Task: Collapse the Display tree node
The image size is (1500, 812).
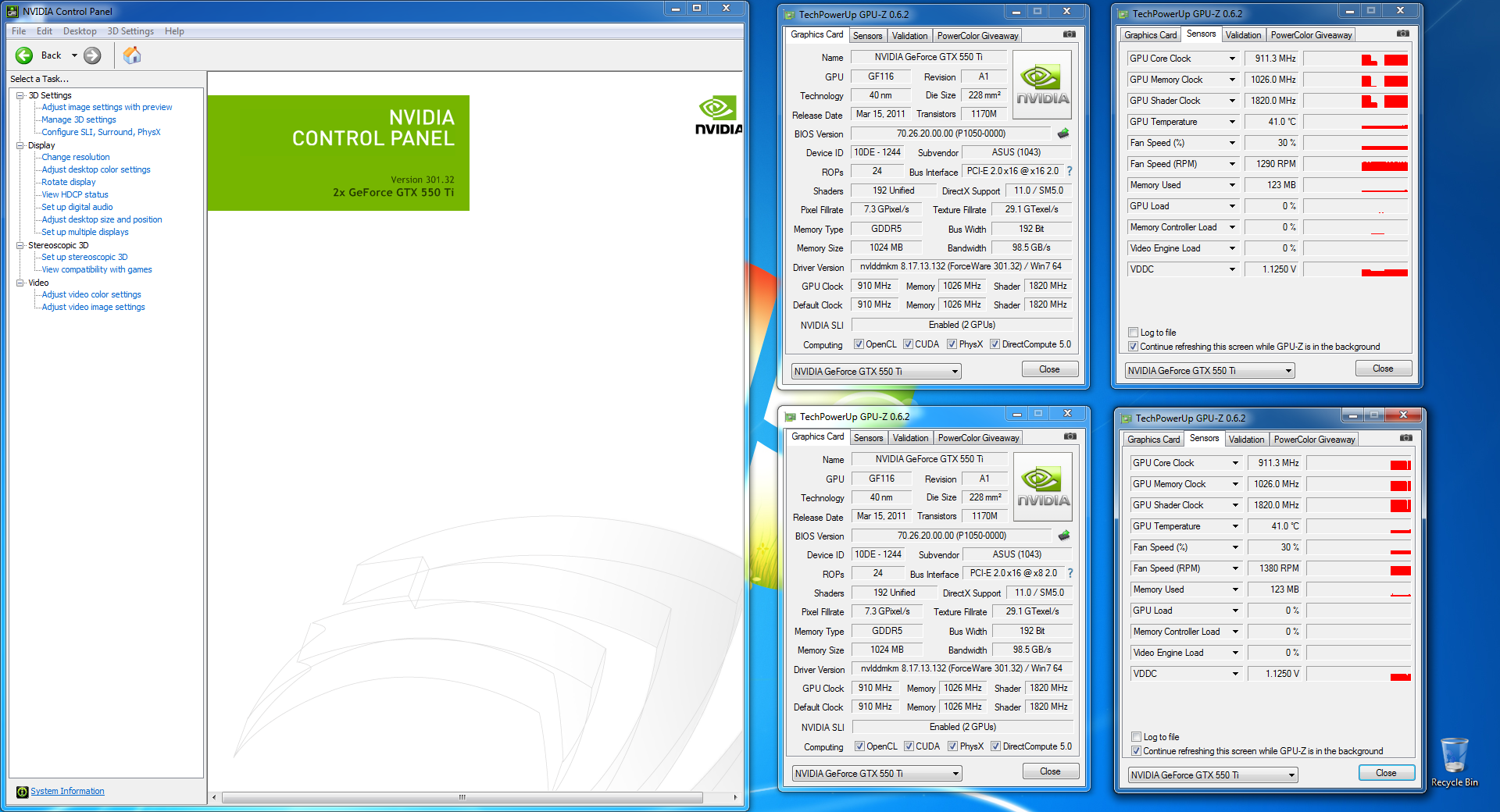Action: coord(20,145)
